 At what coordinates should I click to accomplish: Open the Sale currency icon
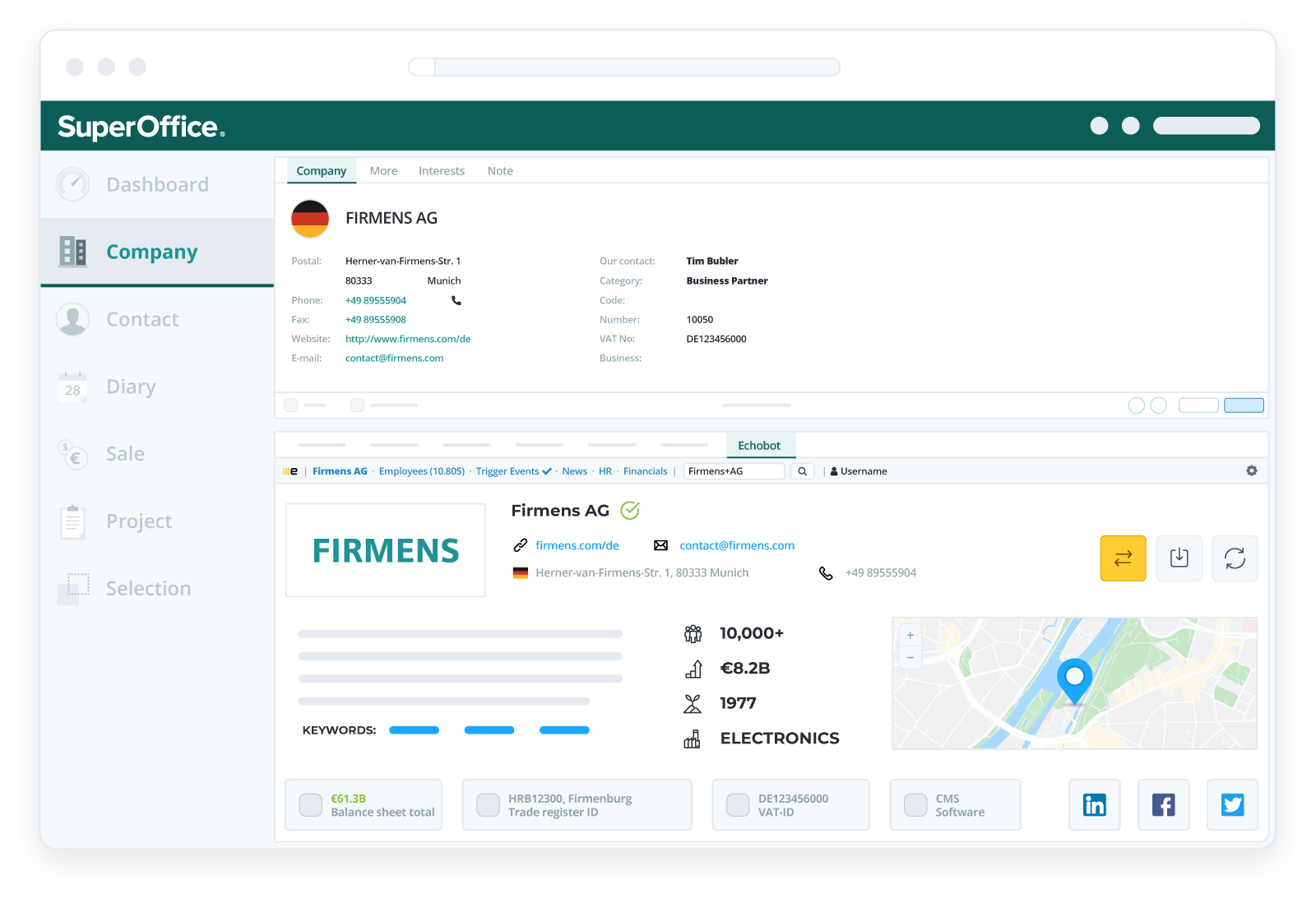pyautogui.click(x=73, y=454)
